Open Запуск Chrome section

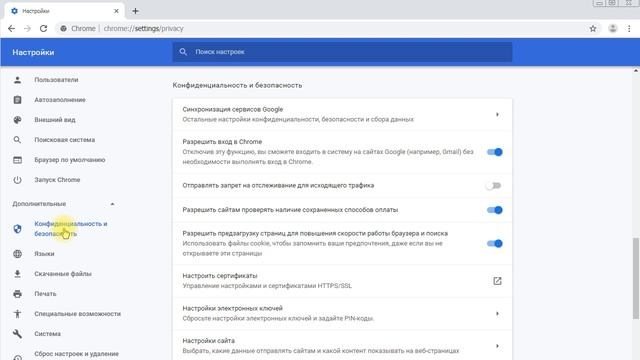57,180
